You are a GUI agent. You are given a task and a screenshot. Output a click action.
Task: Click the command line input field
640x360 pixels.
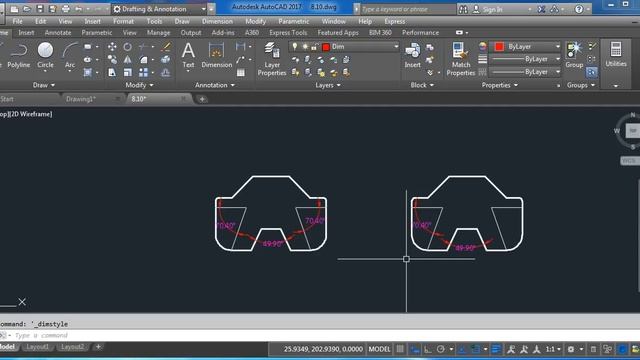(319, 335)
